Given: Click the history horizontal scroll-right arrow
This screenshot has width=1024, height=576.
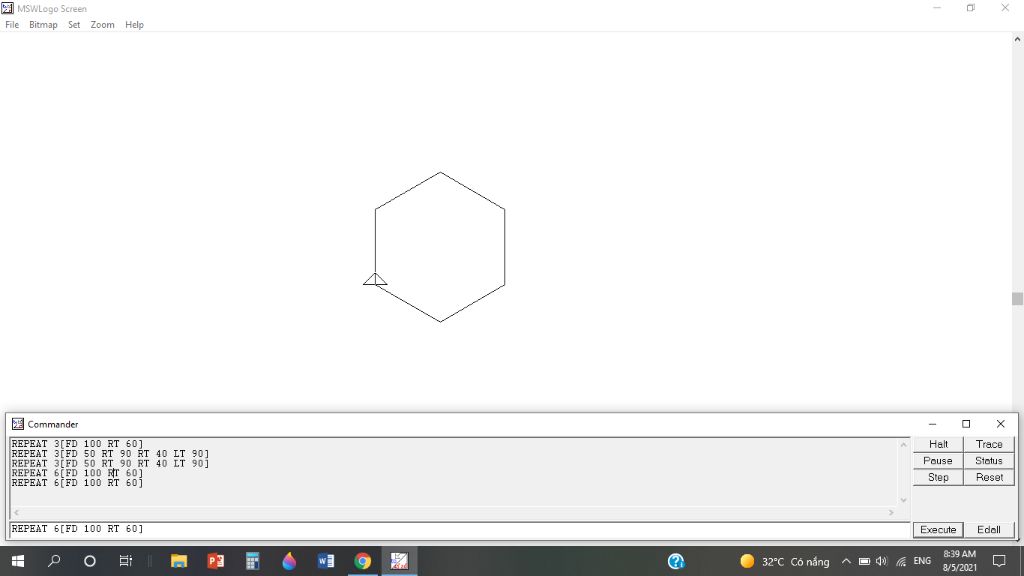Looking at the screenshot, I should (891, 513).
